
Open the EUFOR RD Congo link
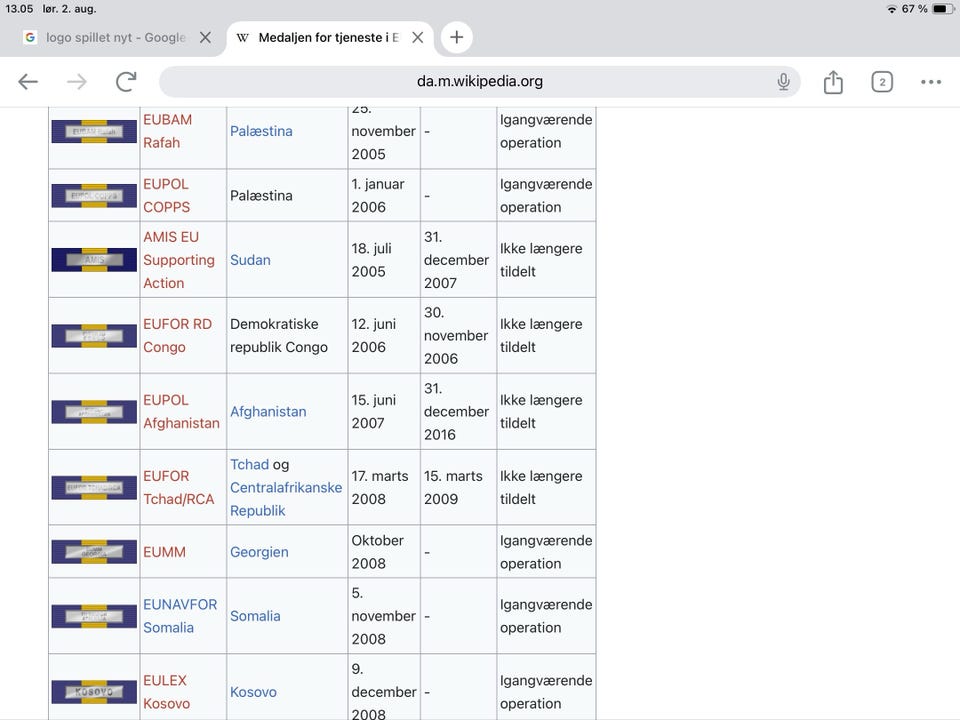[177, 336]
